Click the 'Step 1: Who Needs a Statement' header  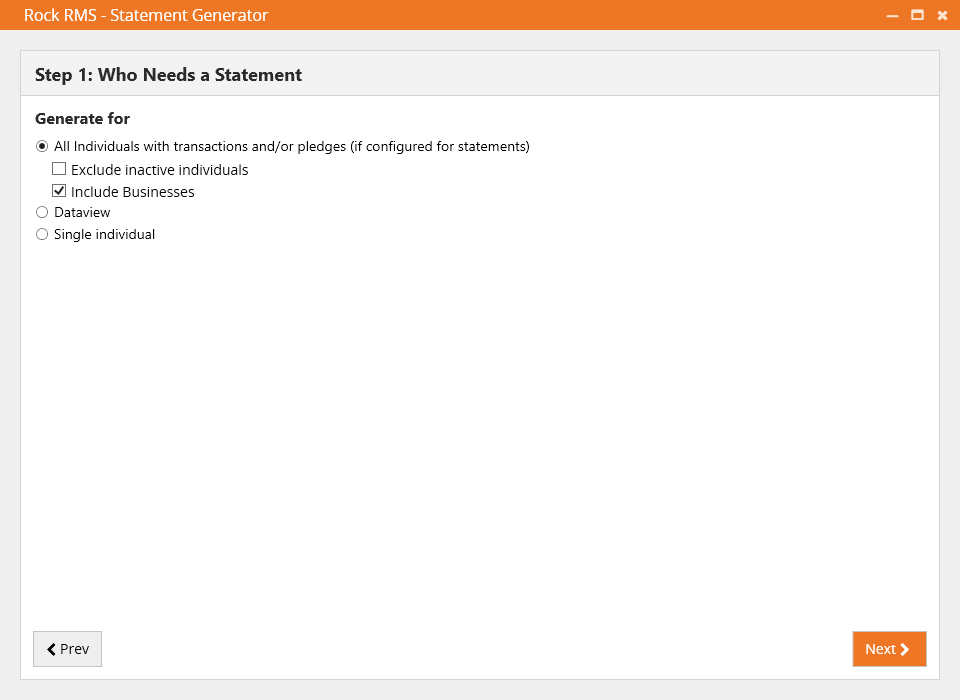click(x=168, y=75)
